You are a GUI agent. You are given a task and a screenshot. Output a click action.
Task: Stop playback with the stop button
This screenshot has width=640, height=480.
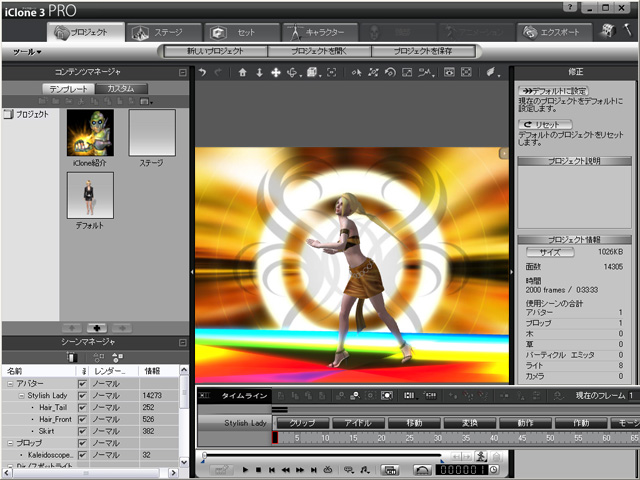coord(258,470)
